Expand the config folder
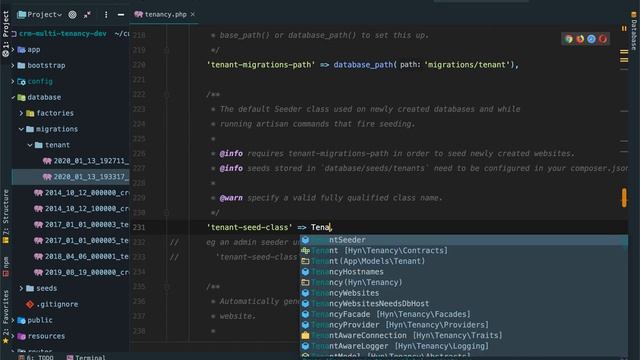 coord(13,81)
